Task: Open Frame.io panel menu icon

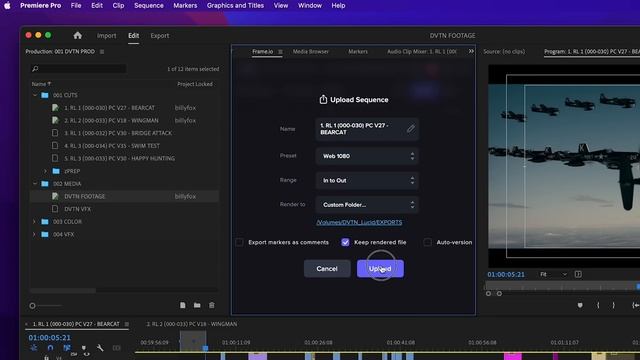Action: point(280,52)
